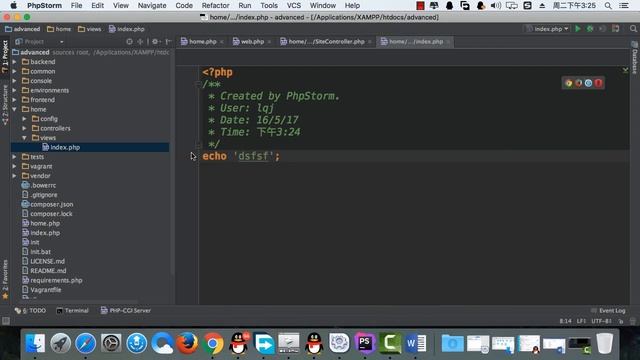Open Microsoft Word from the dock

coord(416,343)
